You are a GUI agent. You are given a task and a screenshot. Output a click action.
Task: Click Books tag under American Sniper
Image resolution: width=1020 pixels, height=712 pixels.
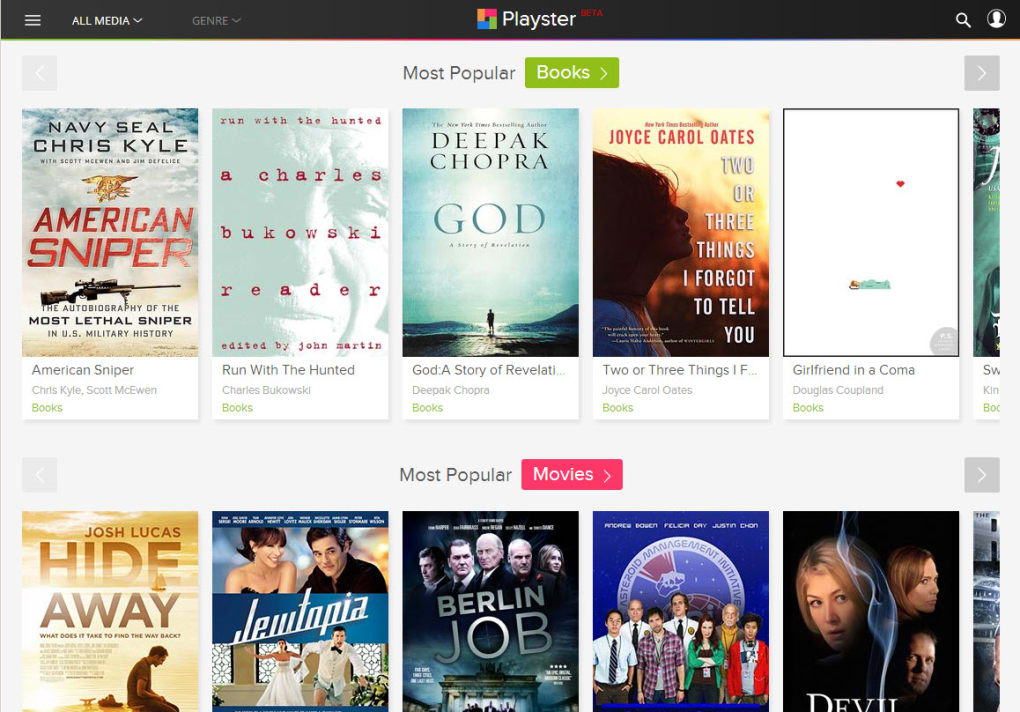pos(47,408)
